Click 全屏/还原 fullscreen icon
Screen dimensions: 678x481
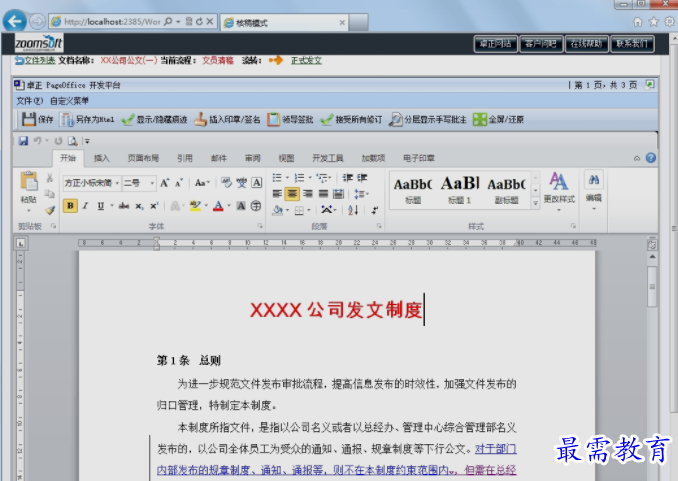point(480,119)
